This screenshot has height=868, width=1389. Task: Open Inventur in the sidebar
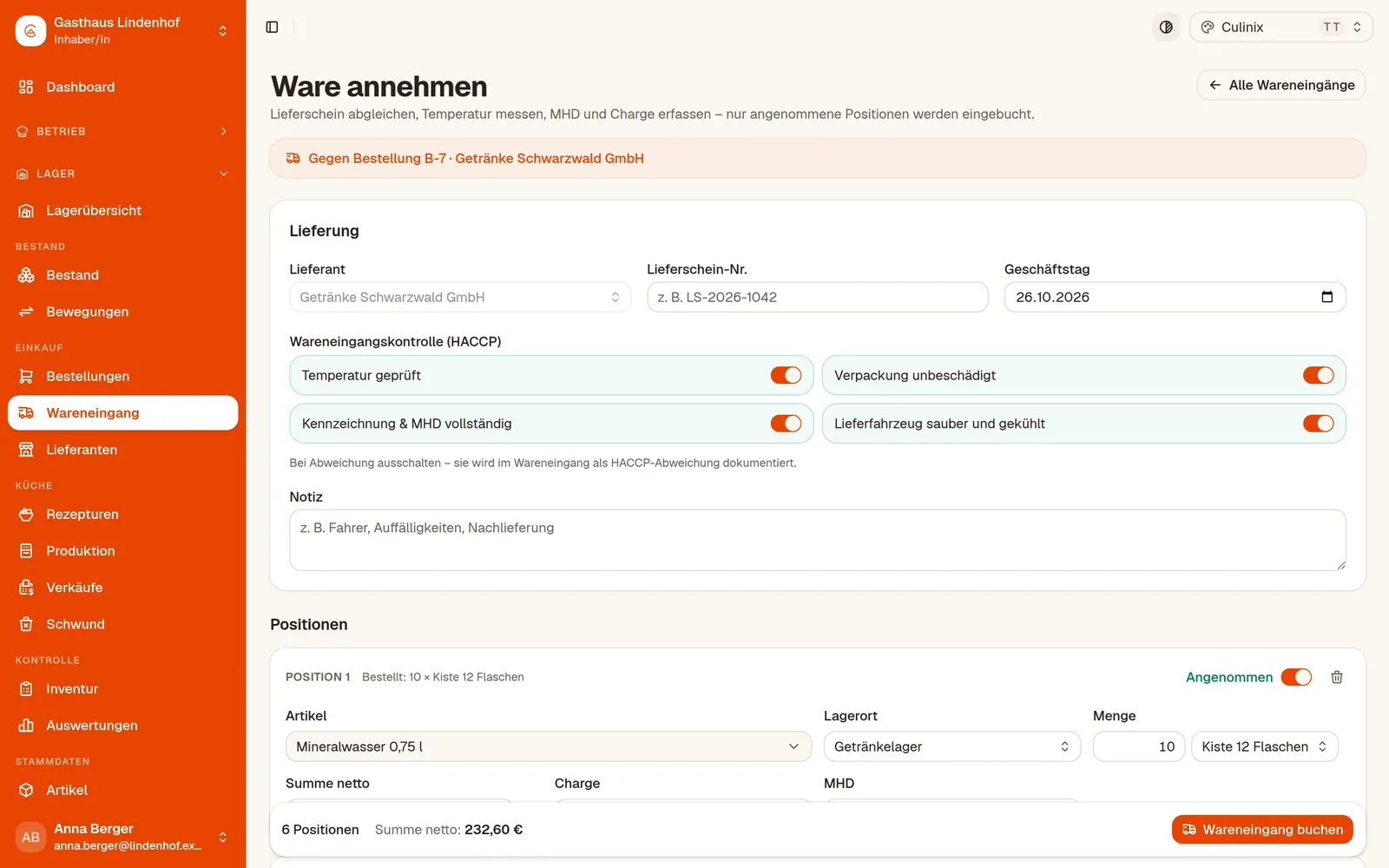(x=122, y=689)
